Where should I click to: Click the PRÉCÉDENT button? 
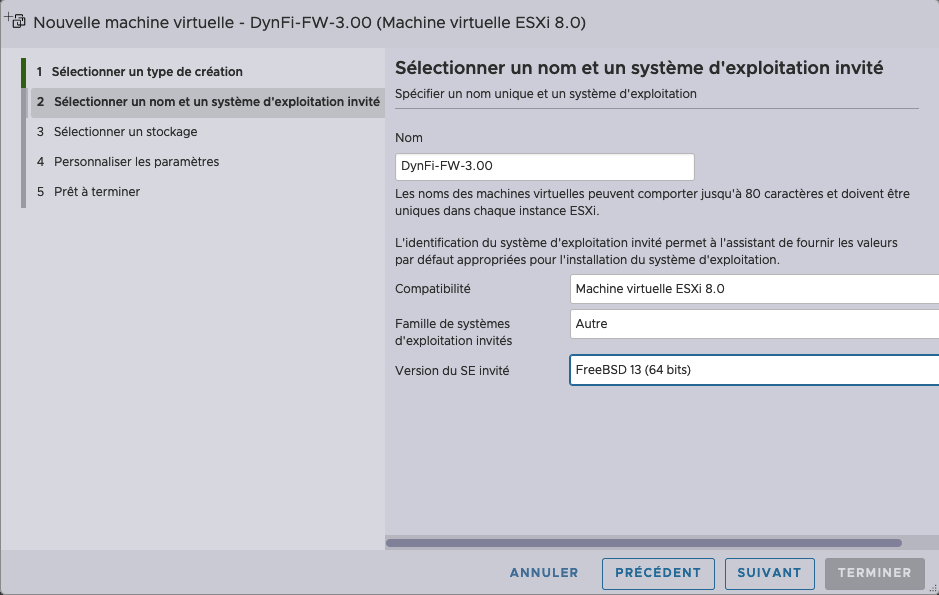(x=658, y=573)
